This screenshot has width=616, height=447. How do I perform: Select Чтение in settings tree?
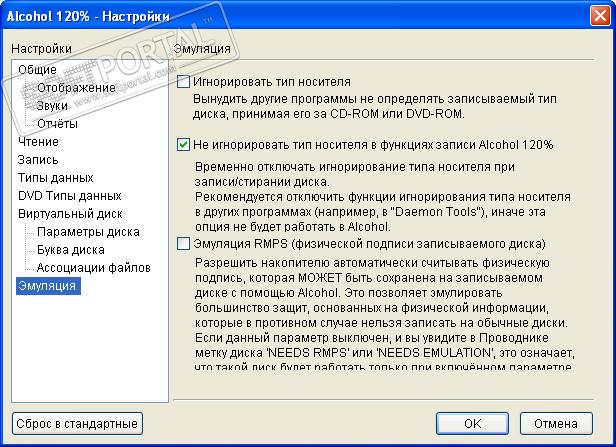pos(38,141)
